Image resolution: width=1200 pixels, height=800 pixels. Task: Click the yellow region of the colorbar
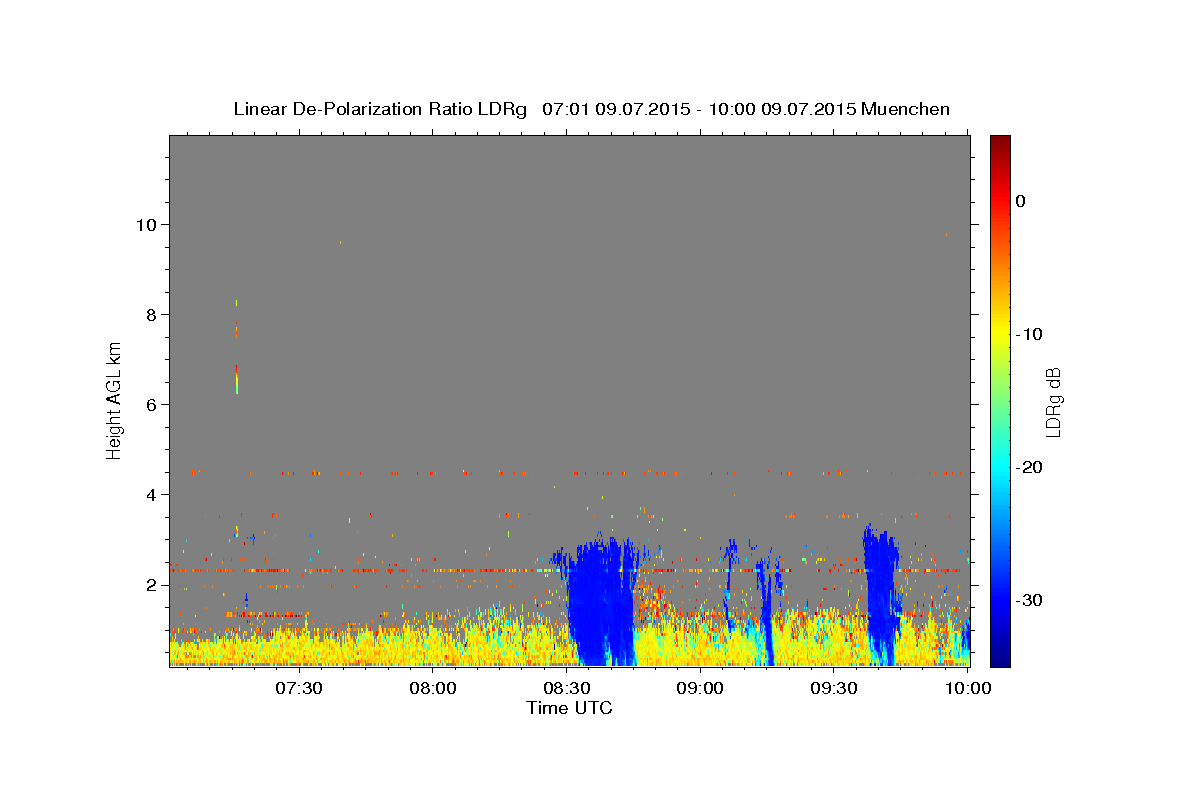(1000, 330)
